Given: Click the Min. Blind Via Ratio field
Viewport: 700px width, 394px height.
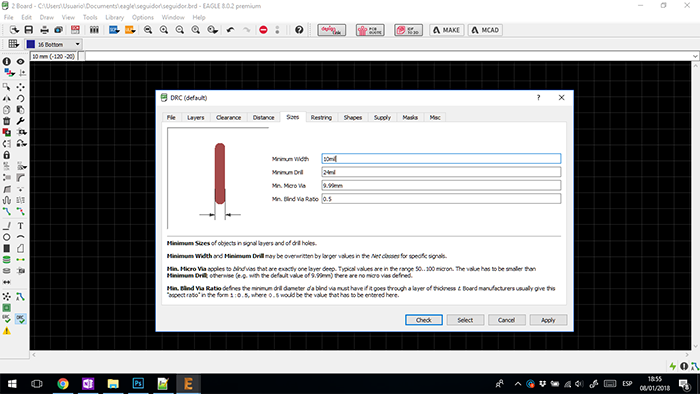Looking at the screenshot, I should [x=441, y=199].
